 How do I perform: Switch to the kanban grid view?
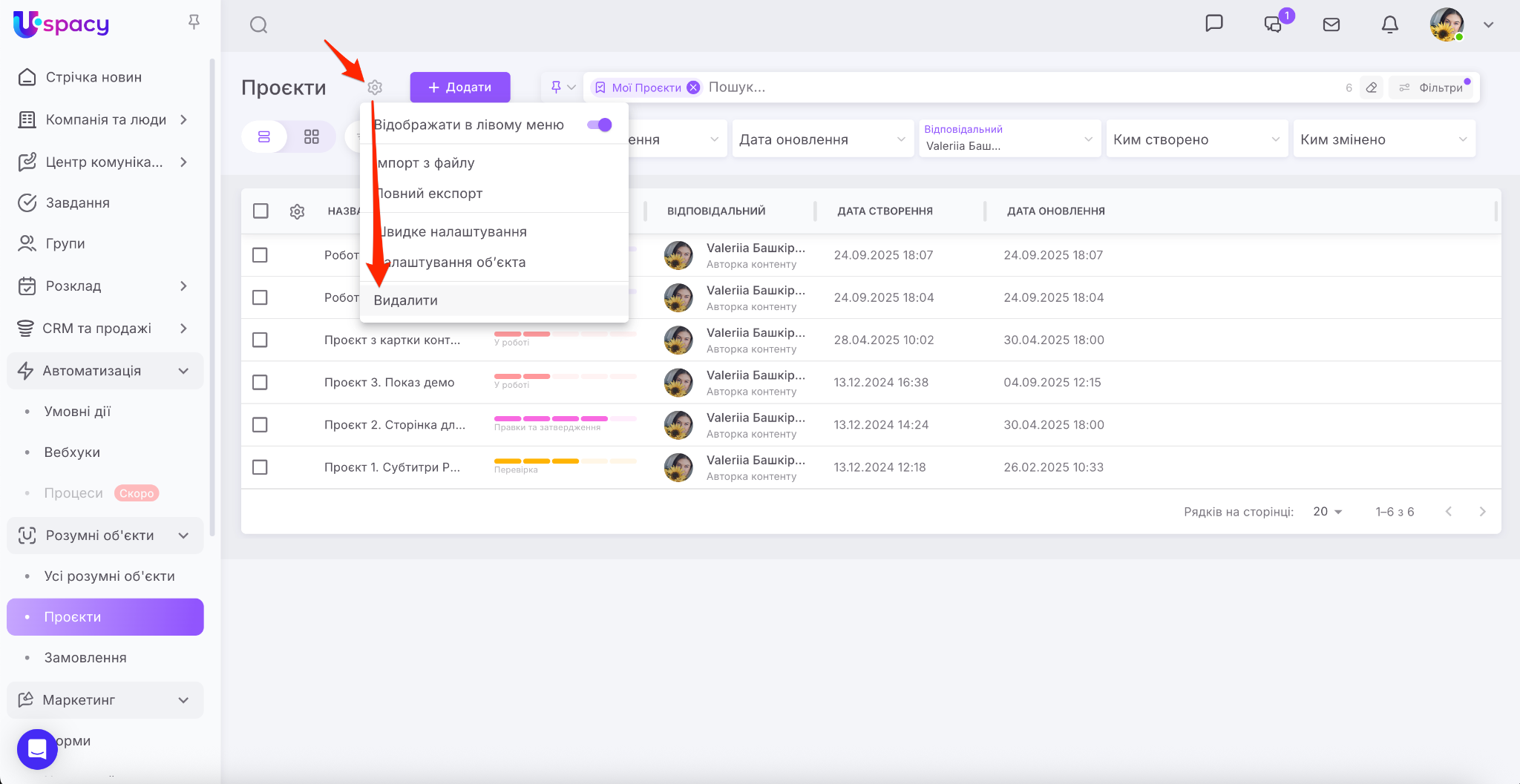click(x=312, y=136)
